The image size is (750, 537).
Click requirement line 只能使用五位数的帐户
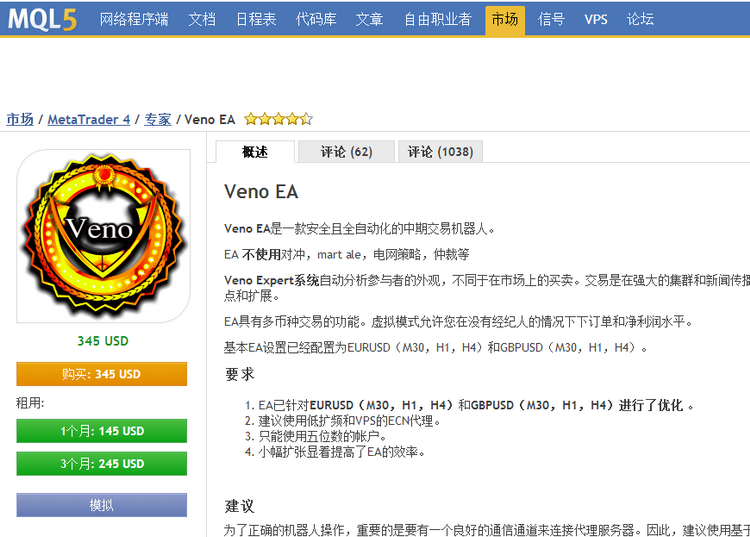(x=322, y=436)
